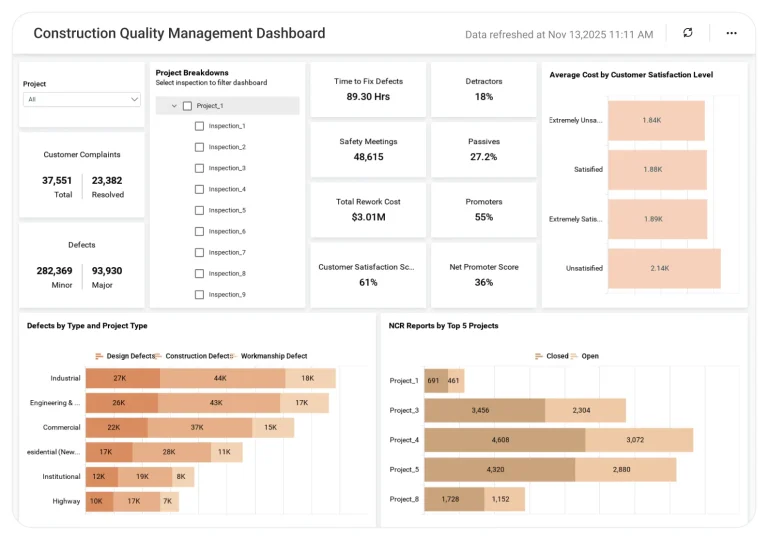Screen dimensions: 768x538
Task: Click the Time to Fix Defects card
Action: click(x=368, y=90)
